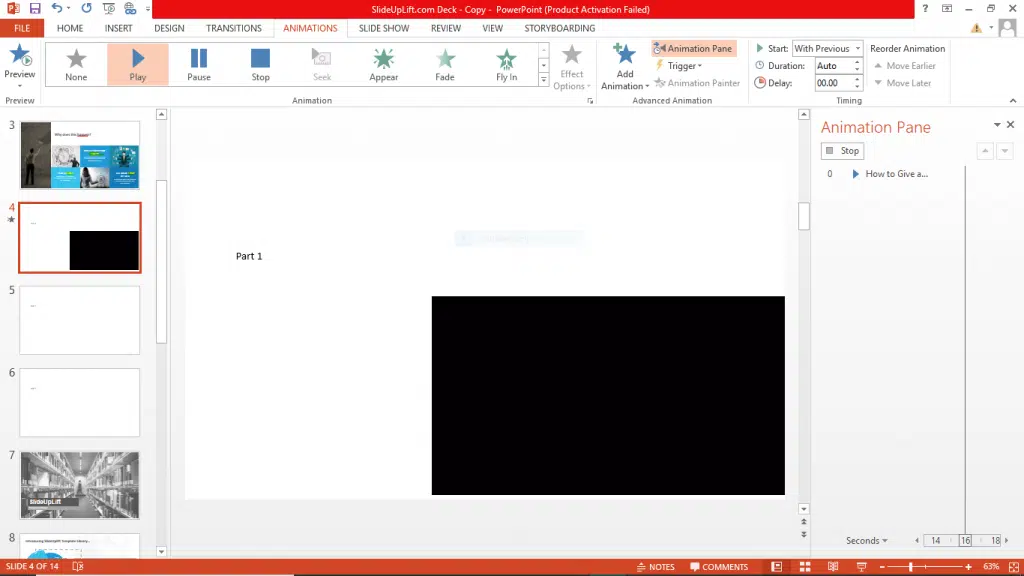Viewport: 1024px width, 576px height.
Task: Expand the Trigger dropdown
Action: point(684,66)
